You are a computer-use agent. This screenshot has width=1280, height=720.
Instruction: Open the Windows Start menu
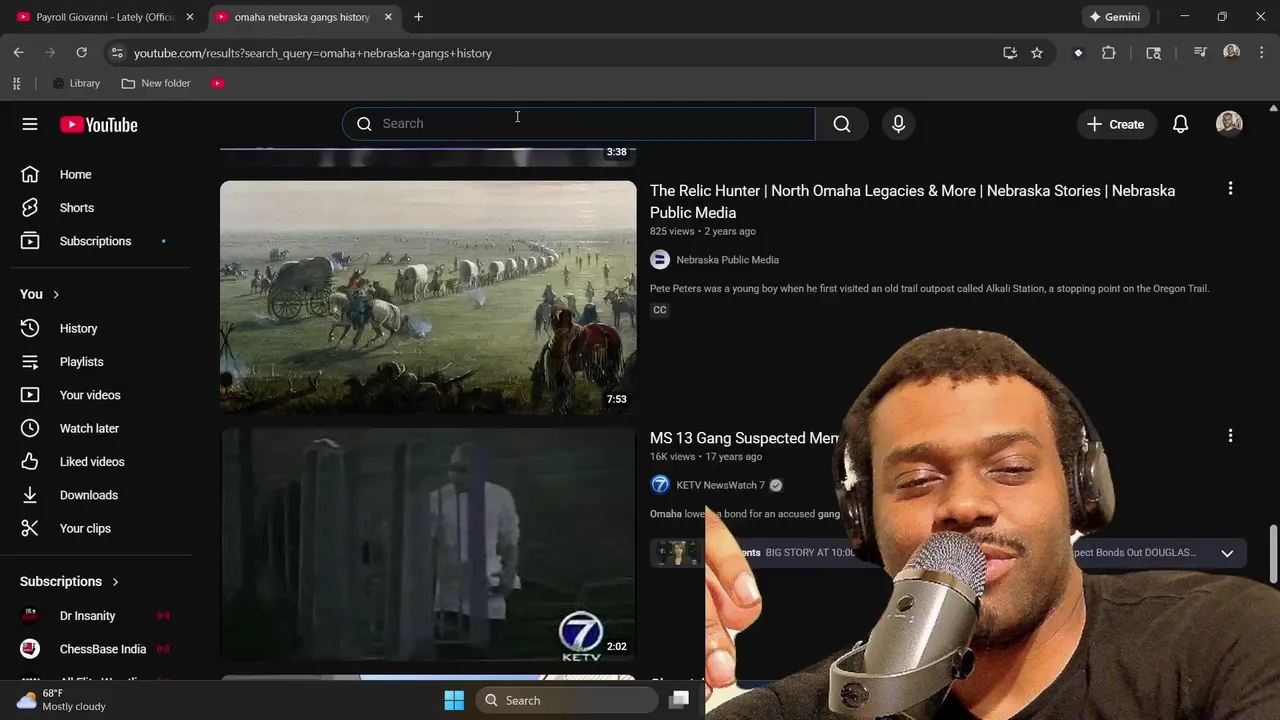click(x=454, y=700)
